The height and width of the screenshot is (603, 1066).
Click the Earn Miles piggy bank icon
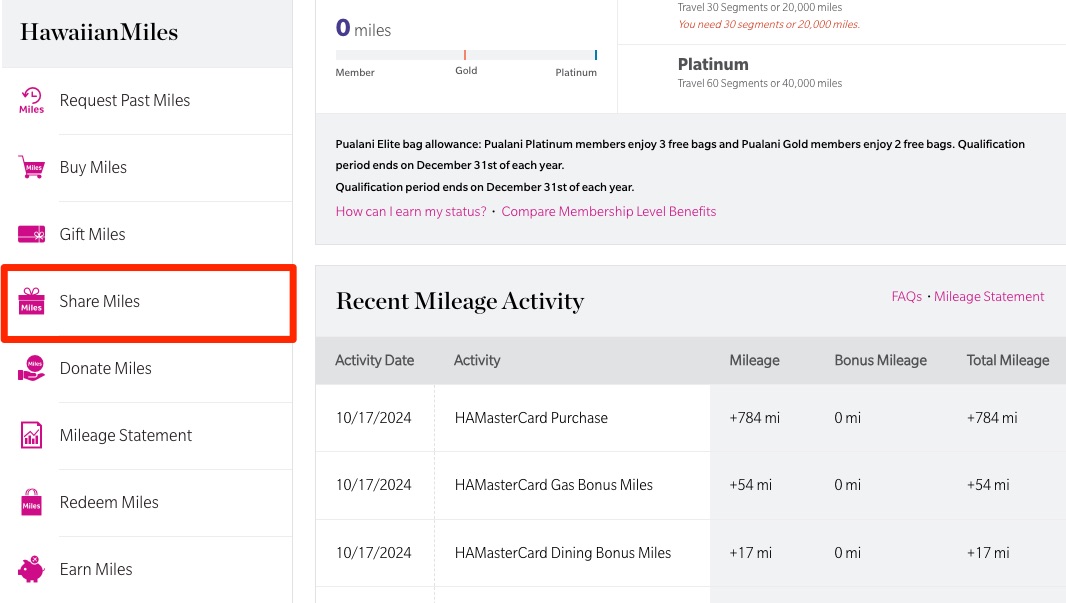32,569
